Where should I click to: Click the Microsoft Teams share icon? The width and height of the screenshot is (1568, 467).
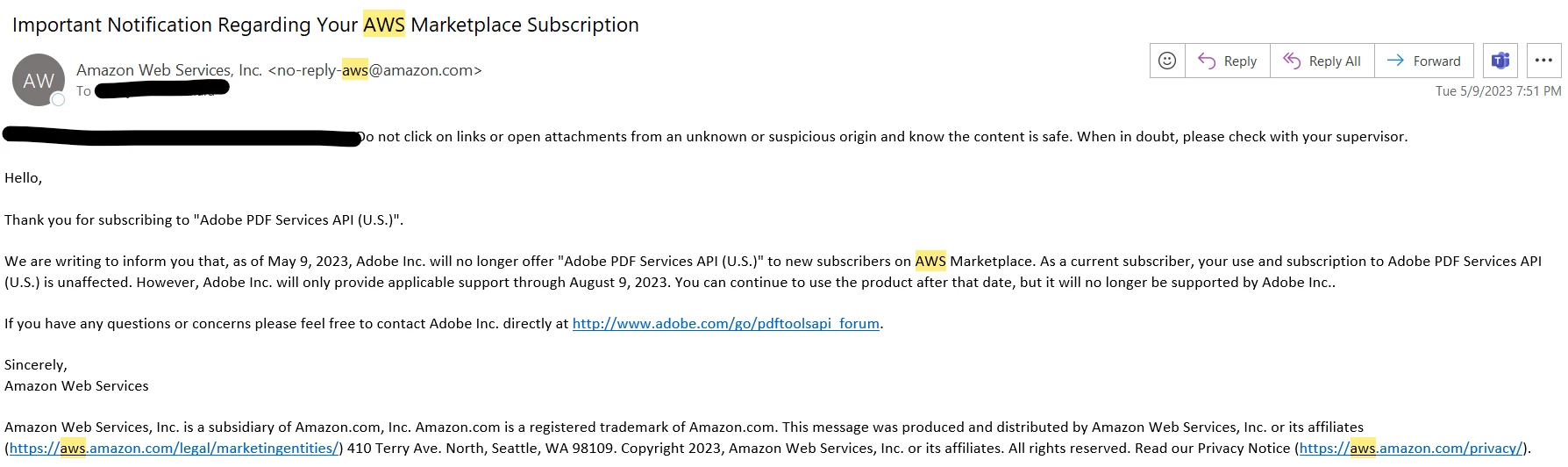click(x=1500, y=61)
